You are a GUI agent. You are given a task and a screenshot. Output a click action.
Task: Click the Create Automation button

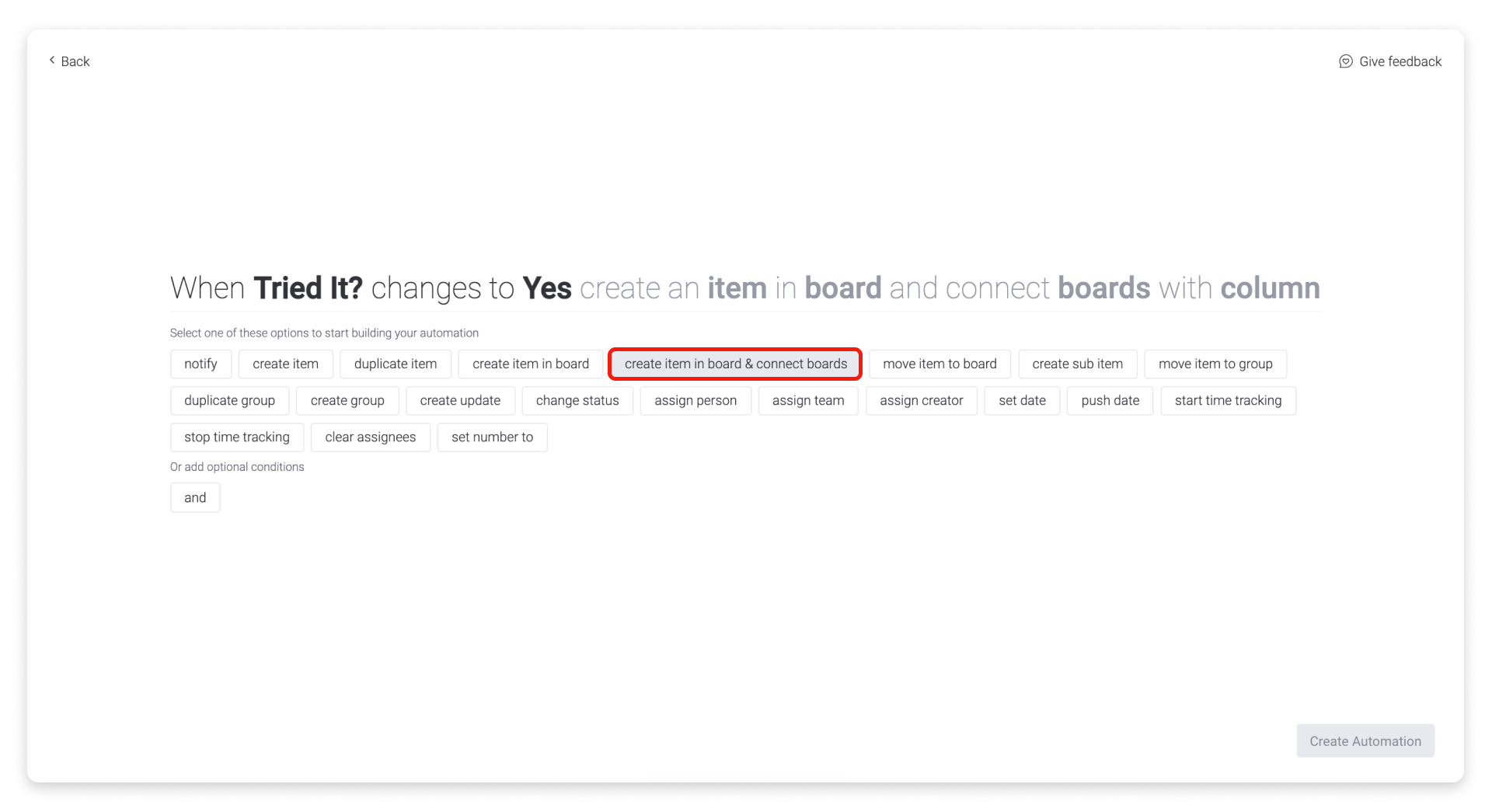point(1365,741)
